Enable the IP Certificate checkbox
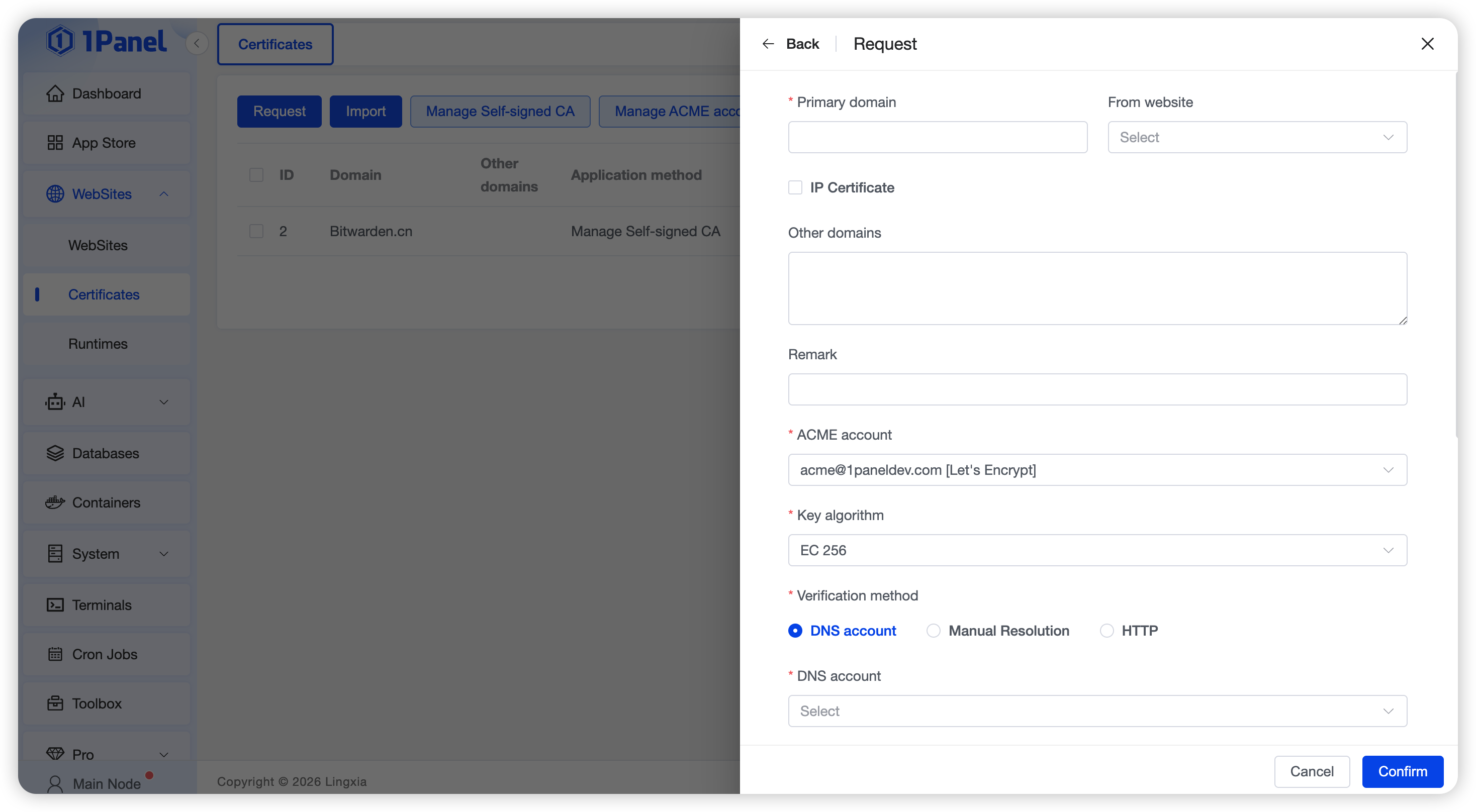 [795, 187]
